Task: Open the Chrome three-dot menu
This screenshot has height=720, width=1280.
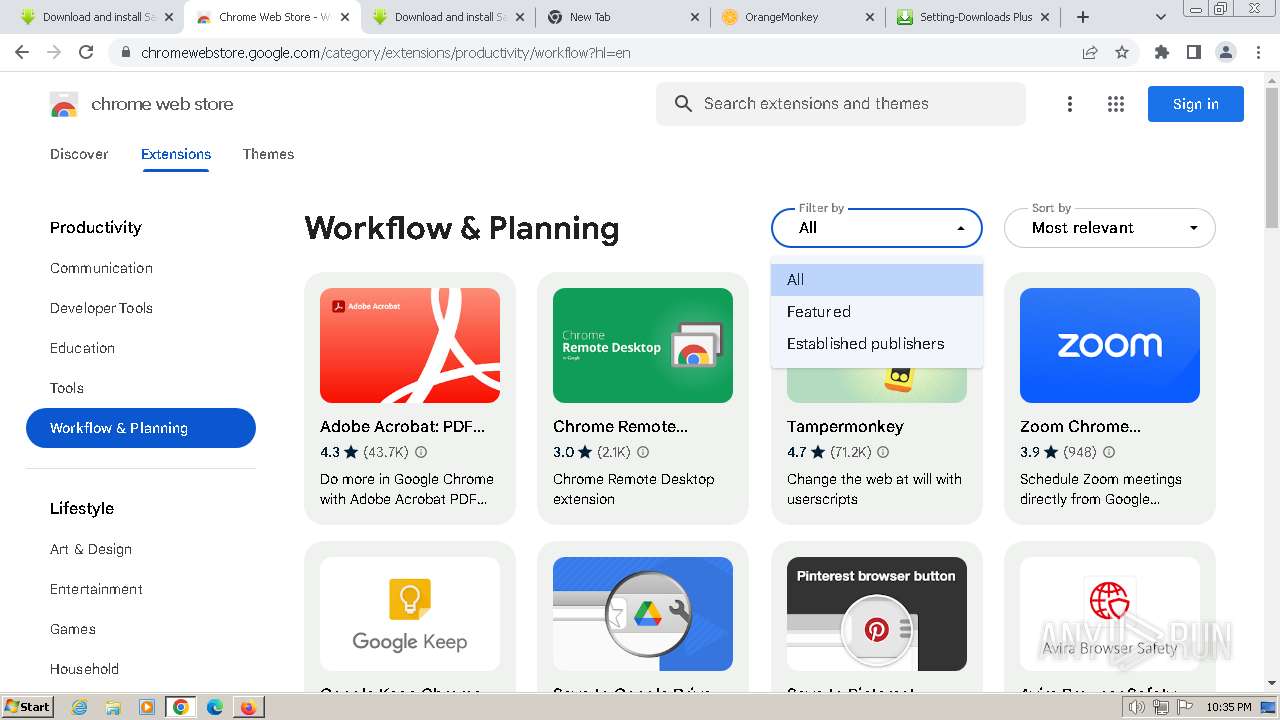Action: click(1258, 52)
